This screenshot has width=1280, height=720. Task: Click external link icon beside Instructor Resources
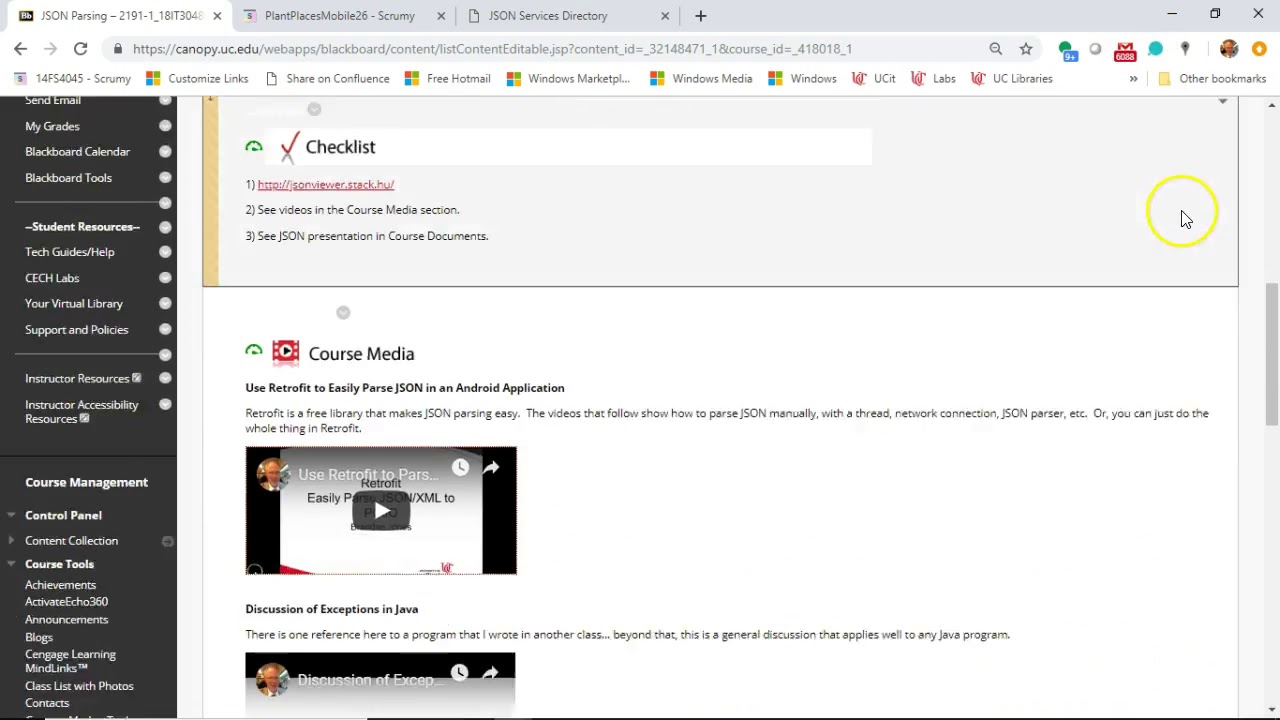(x=137, y=378)
